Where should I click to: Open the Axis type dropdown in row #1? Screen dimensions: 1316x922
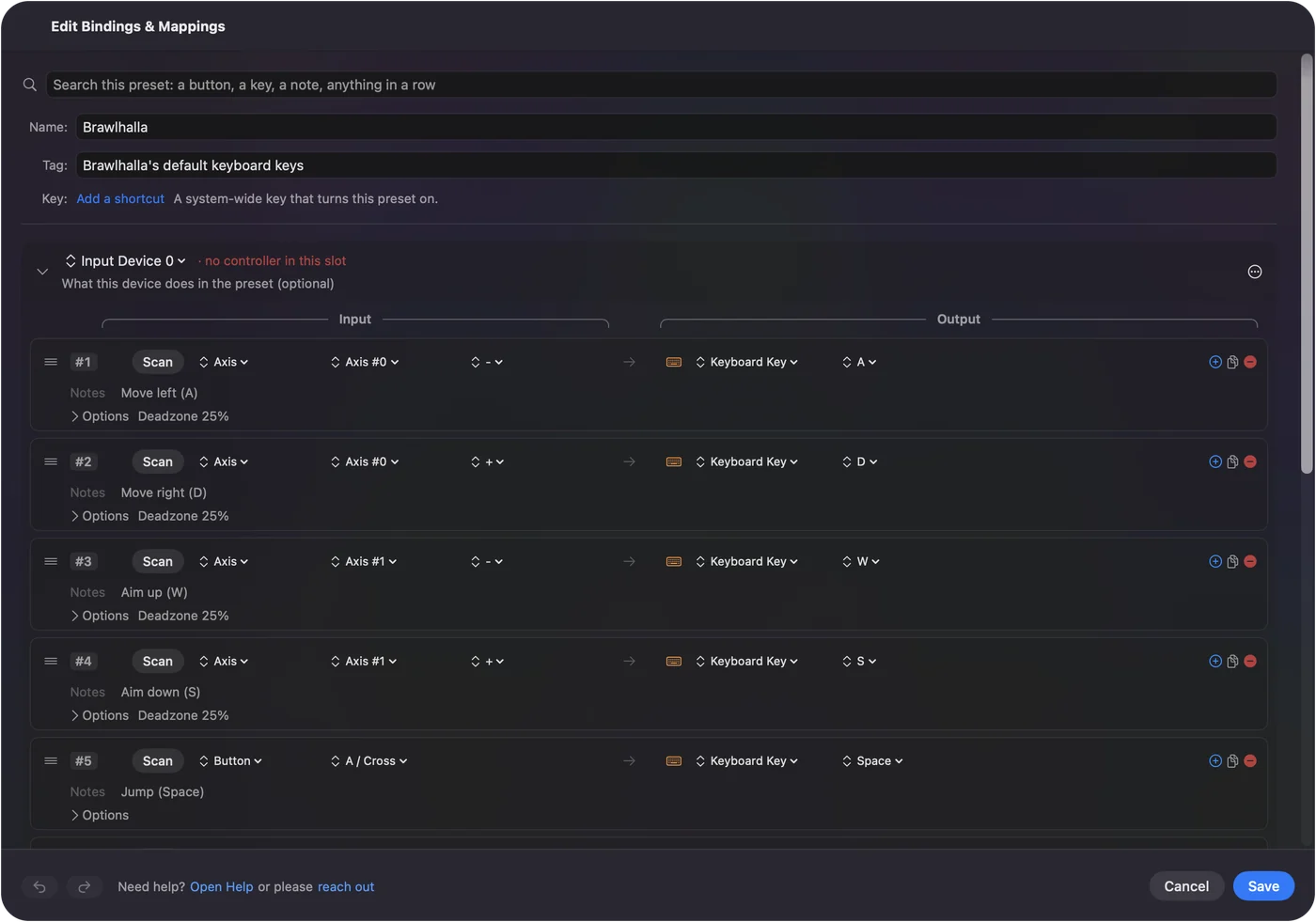pyautogui.click(x=224, y=362)
